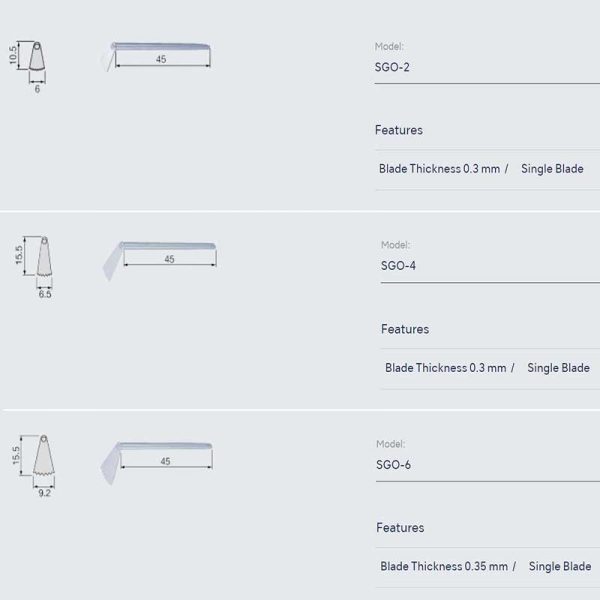600x600 pixels.
Task: Click the SGO-2 blade side-view diagram
Action: pos(160,53)
